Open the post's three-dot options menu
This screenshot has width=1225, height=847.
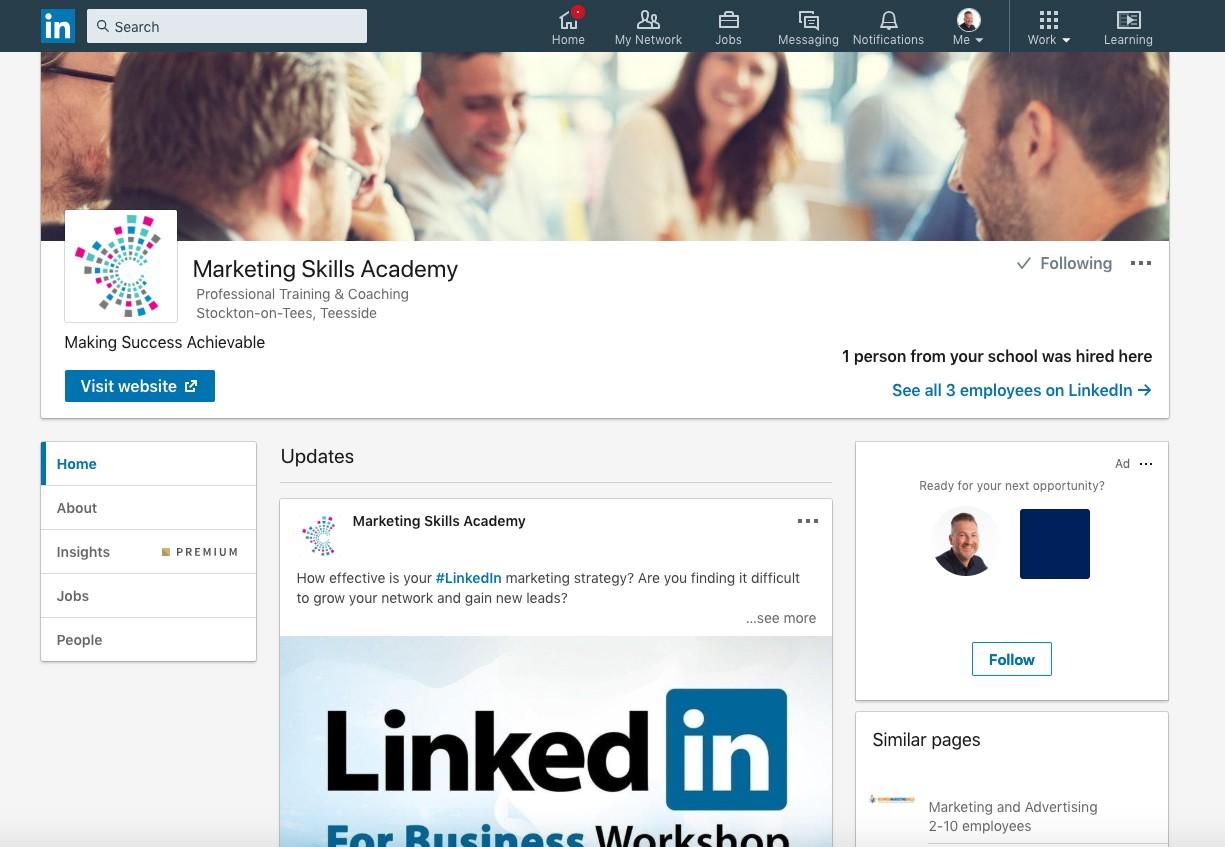(808, 521)
